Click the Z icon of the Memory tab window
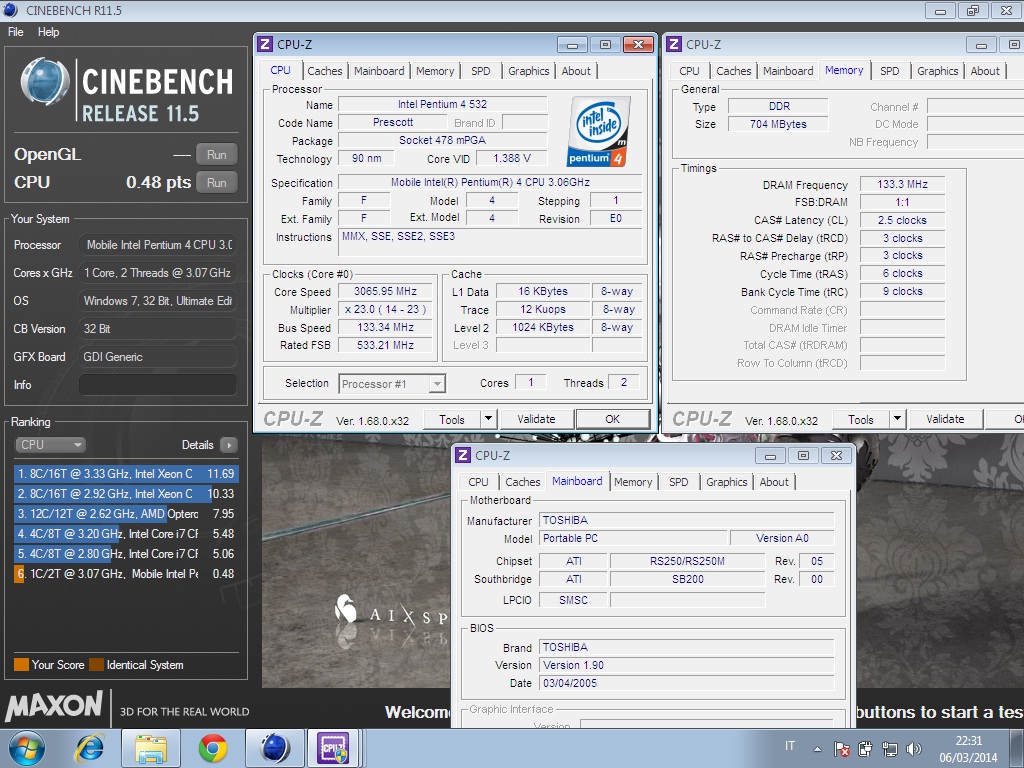Screen dimensions: 1024x768 (x=673, y=44)
